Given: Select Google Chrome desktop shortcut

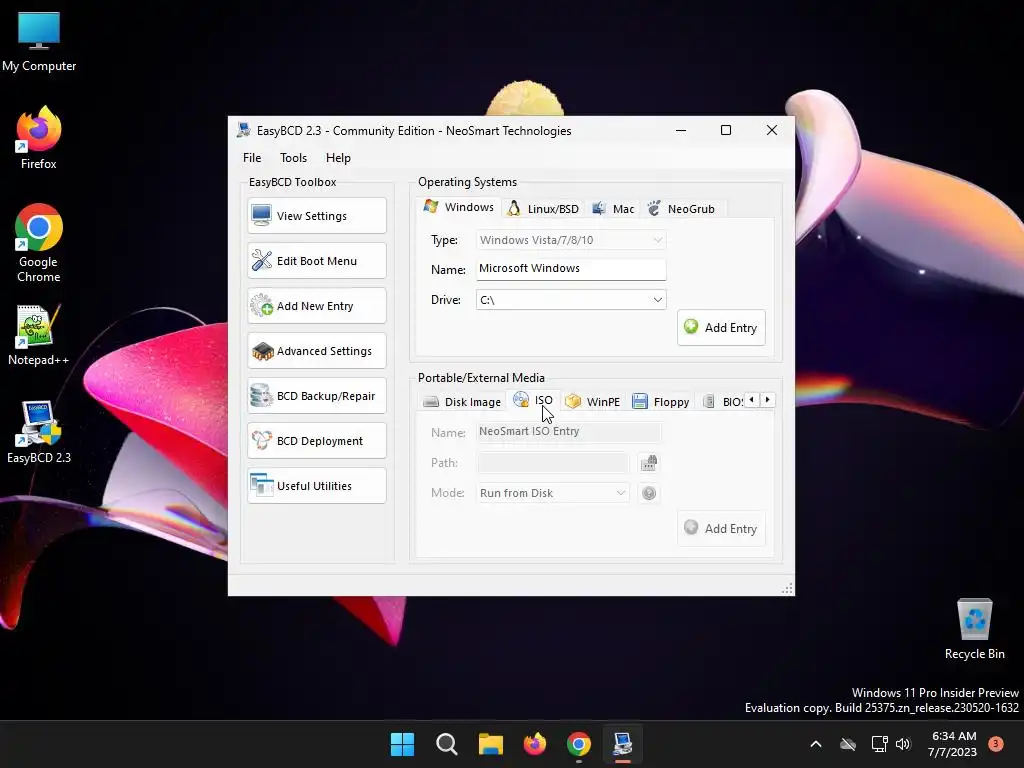Looking at the screenshot, I should [39, 243].
